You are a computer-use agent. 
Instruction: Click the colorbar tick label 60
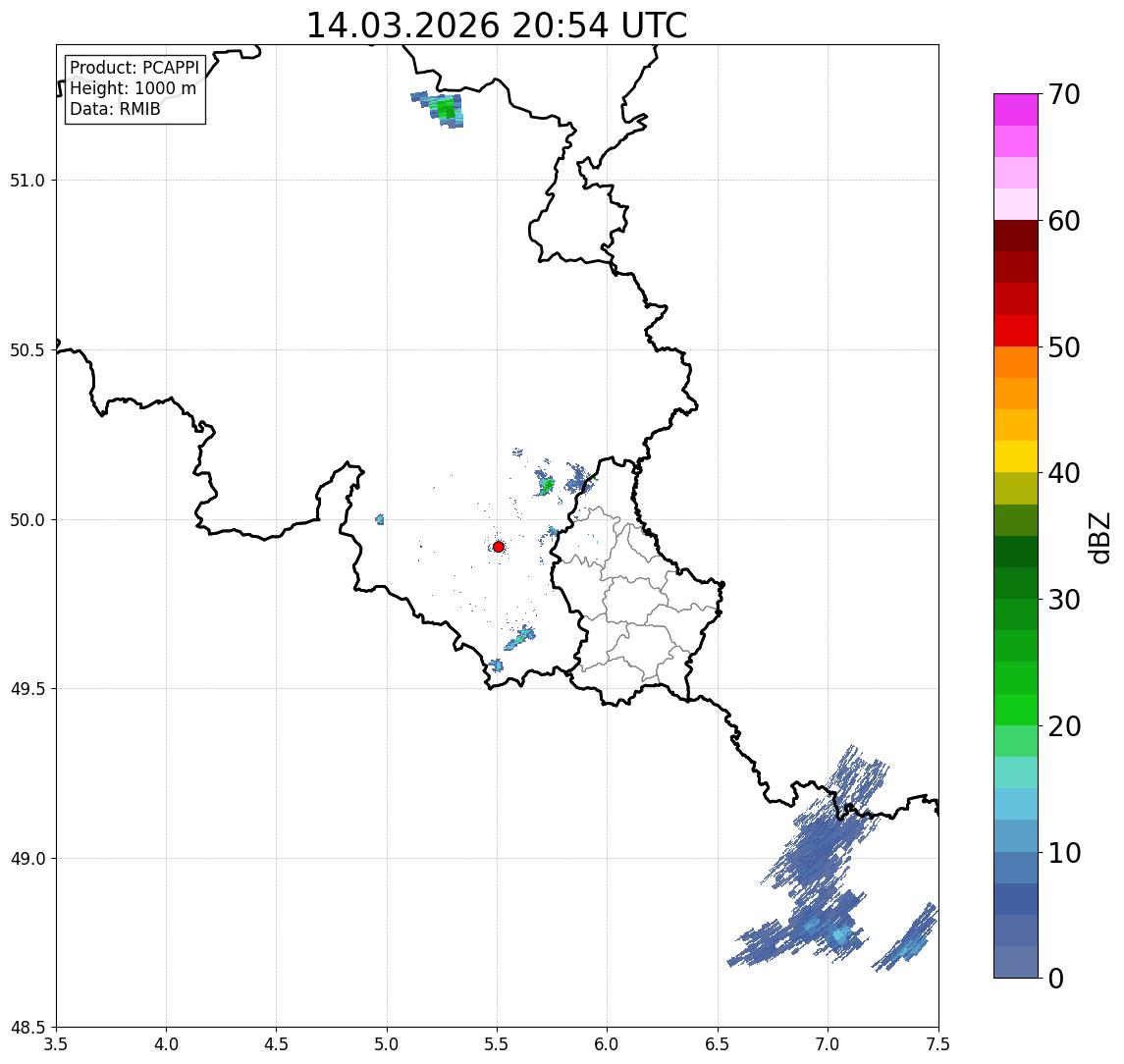coord(1064,221)
